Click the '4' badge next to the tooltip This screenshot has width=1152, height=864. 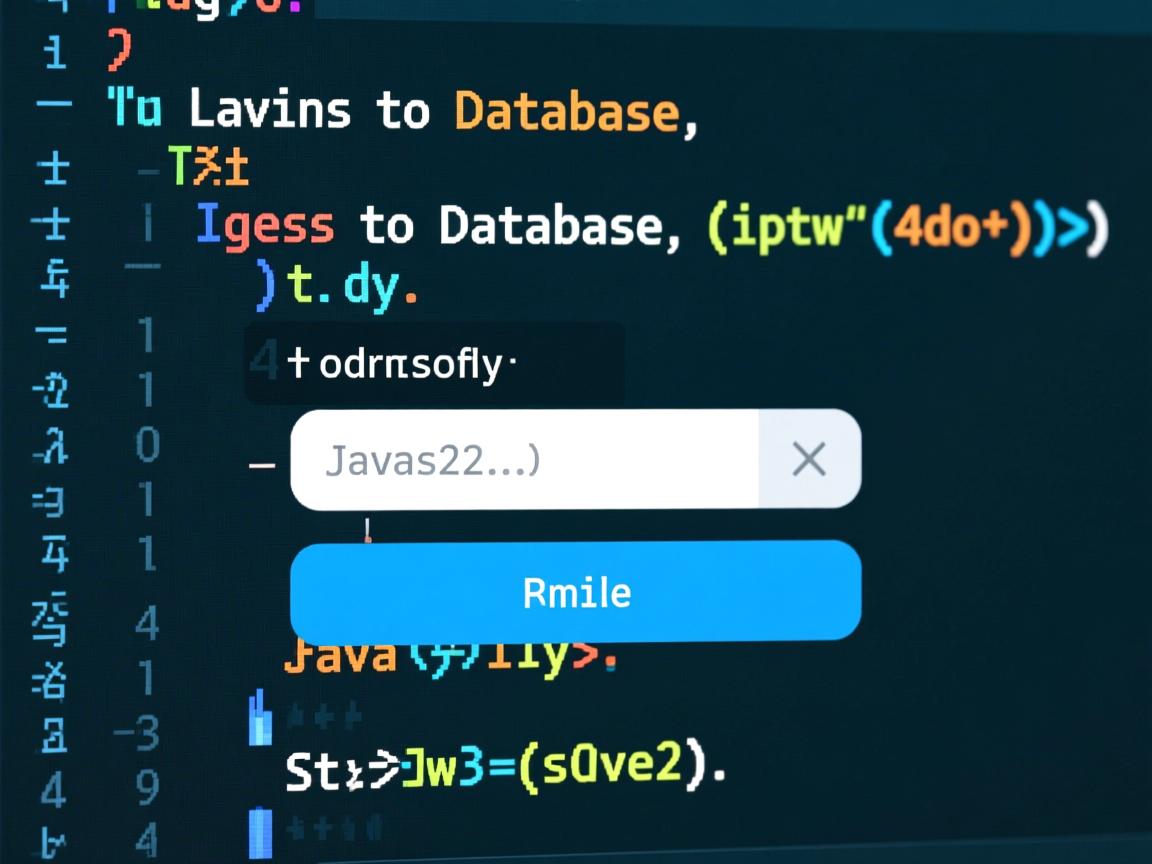[265, 361]
